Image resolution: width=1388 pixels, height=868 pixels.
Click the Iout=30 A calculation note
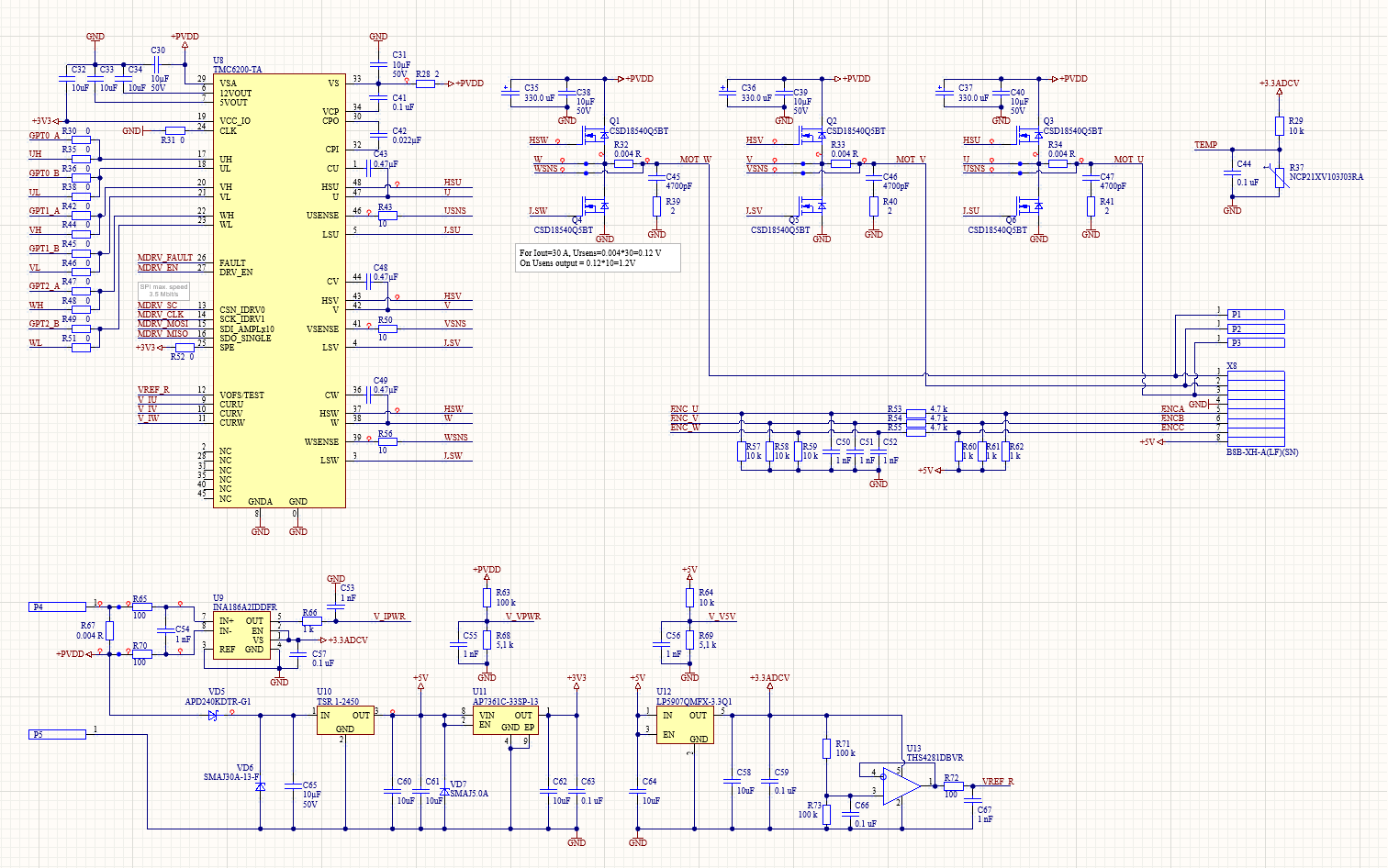coord(599,258)
